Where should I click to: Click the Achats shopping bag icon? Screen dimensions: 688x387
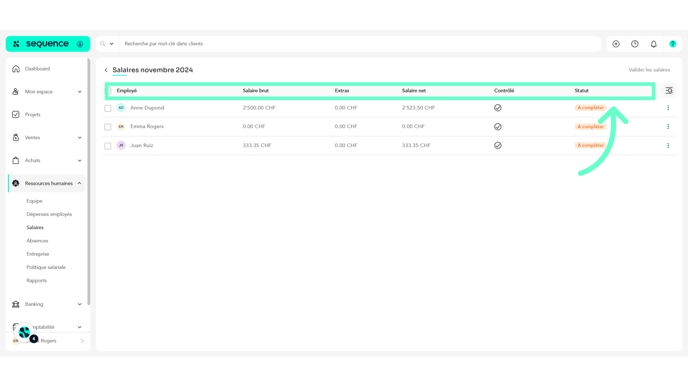16,161
